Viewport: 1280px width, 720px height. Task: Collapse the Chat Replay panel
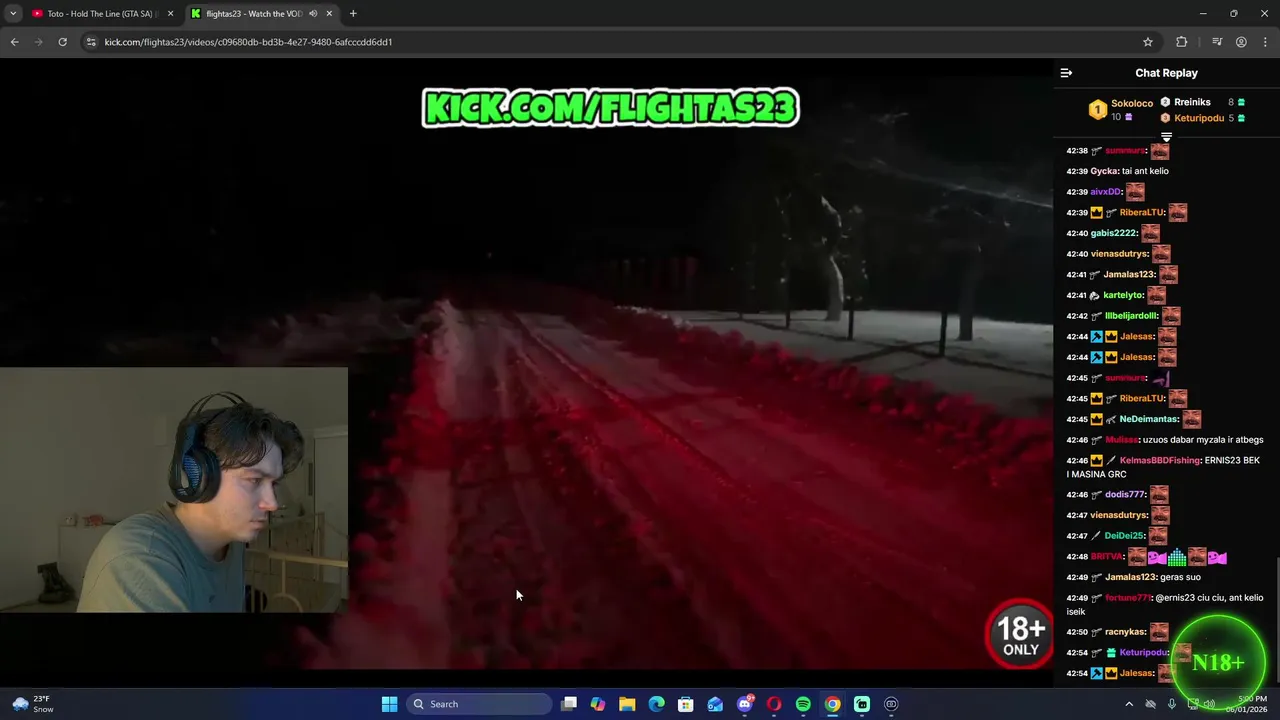(1066, 73)
